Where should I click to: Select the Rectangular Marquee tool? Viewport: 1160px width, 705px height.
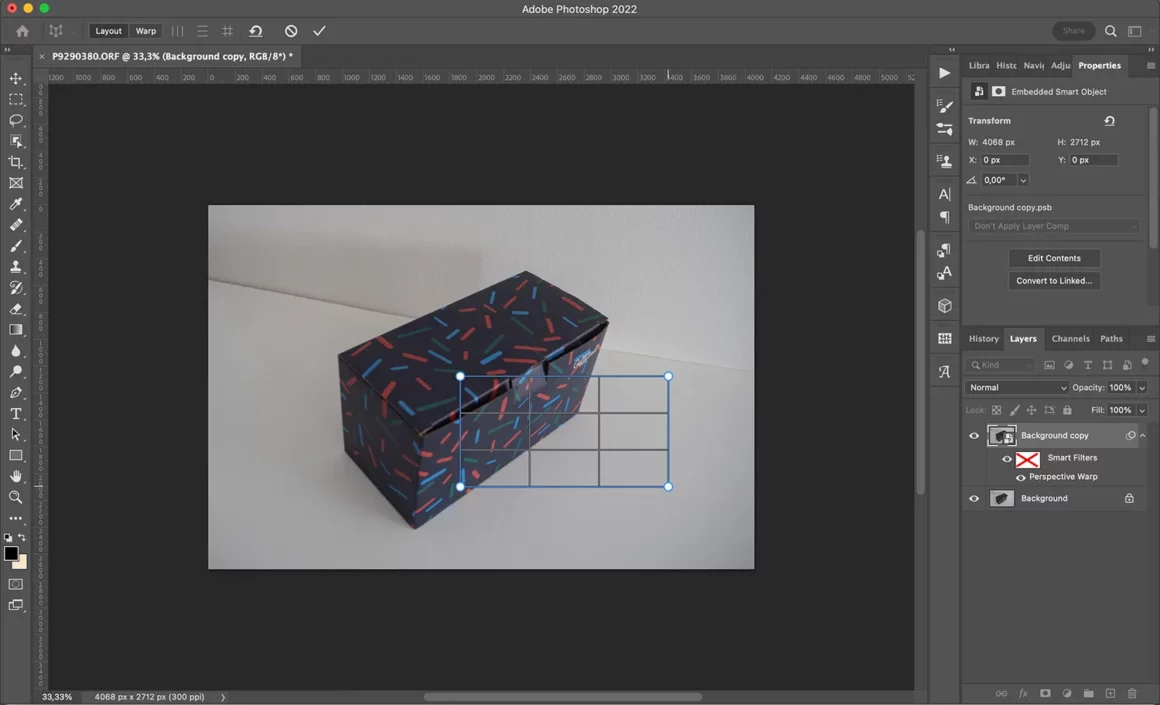point(16,99)
